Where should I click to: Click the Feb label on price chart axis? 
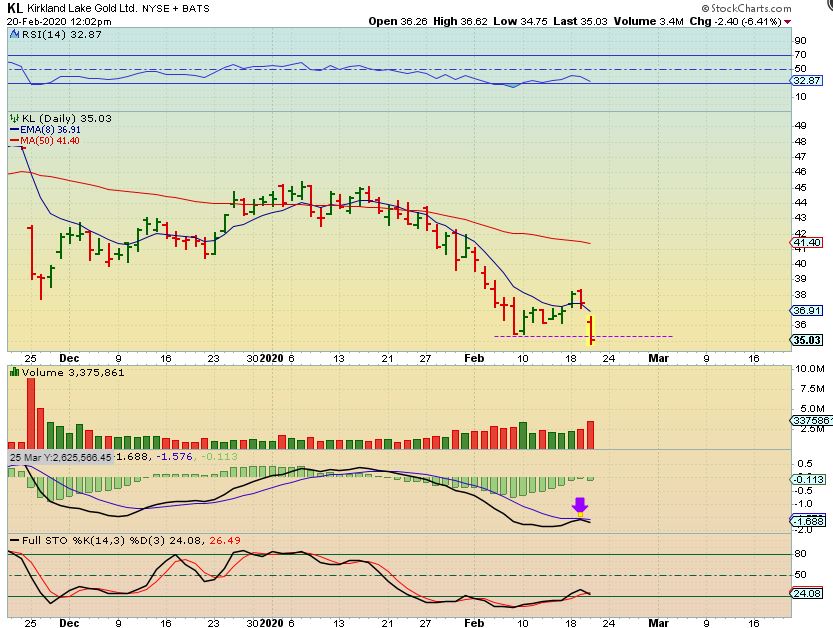click(x=474, y=359)
